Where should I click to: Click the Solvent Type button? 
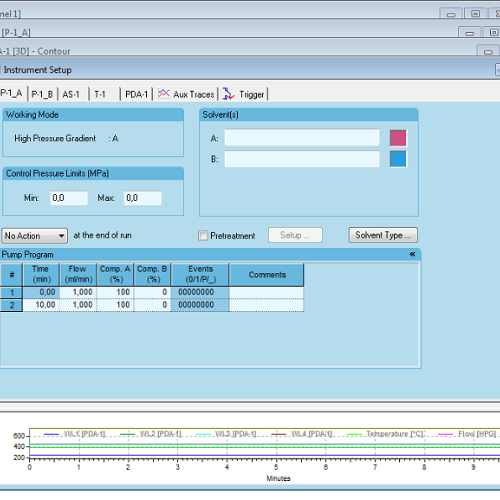[383, 235]
